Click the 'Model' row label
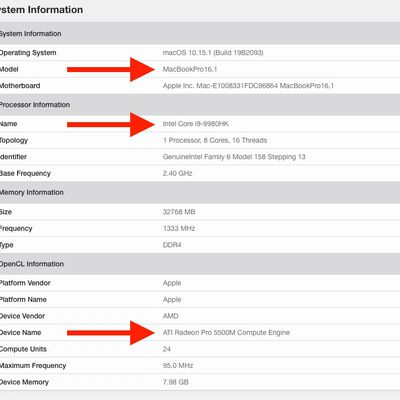400x400 pixels. [9, 69]
